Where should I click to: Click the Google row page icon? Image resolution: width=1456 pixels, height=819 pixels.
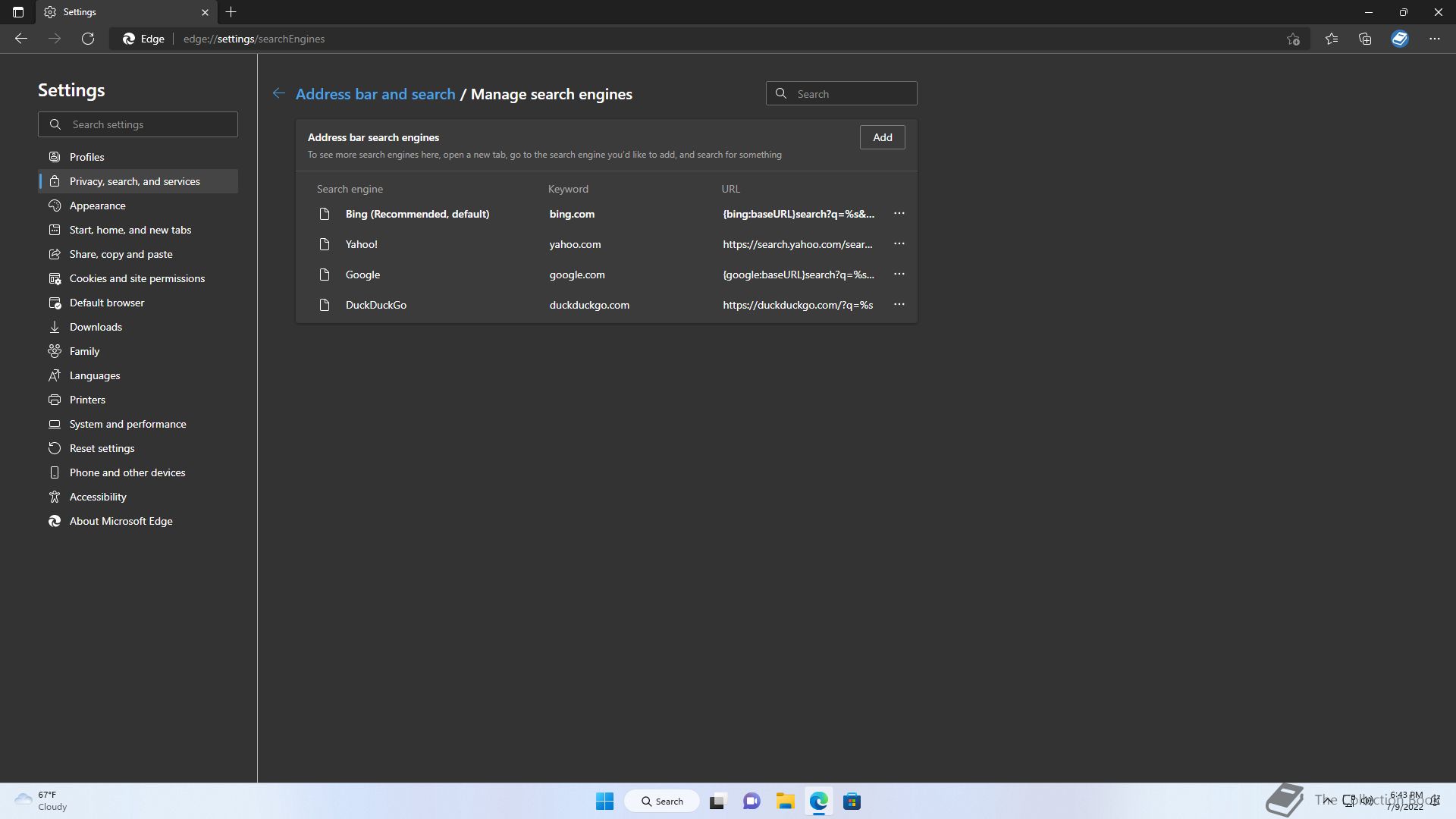pos(325,275)
